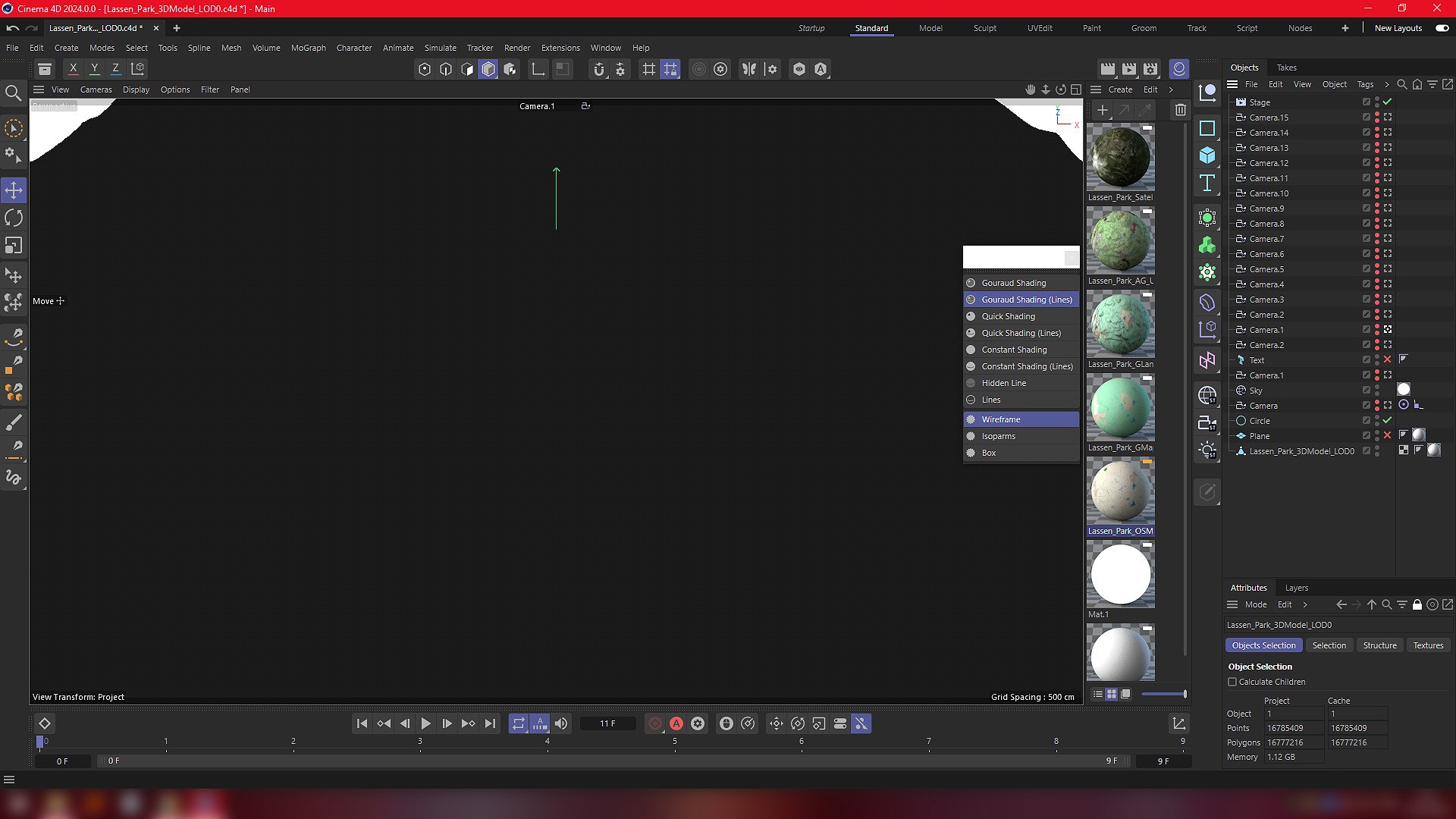Click the Structure button

click(1379, 645)
